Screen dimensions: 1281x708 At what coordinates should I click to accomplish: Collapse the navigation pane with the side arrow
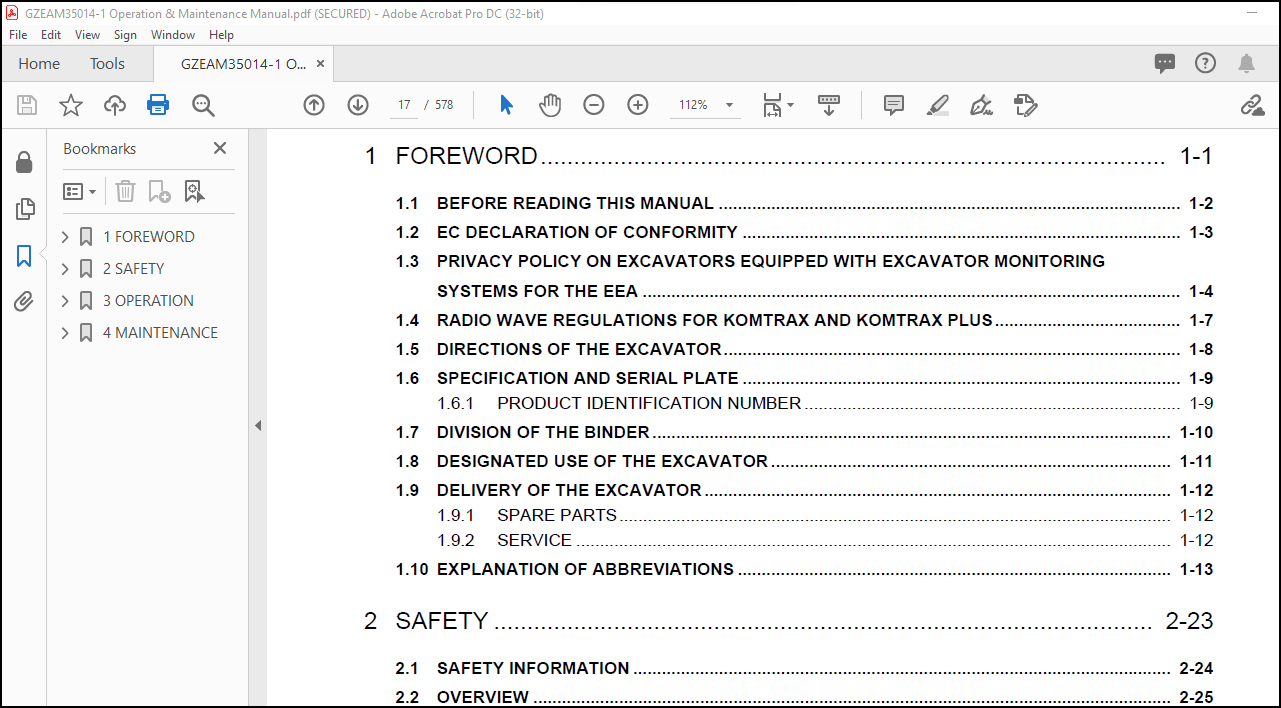258,425
